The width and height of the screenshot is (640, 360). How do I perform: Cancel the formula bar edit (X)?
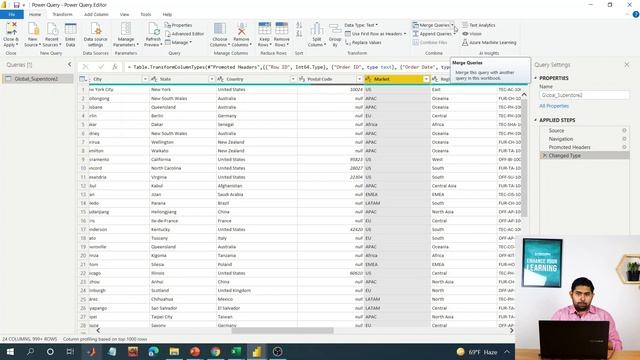[x=85, y=67]
